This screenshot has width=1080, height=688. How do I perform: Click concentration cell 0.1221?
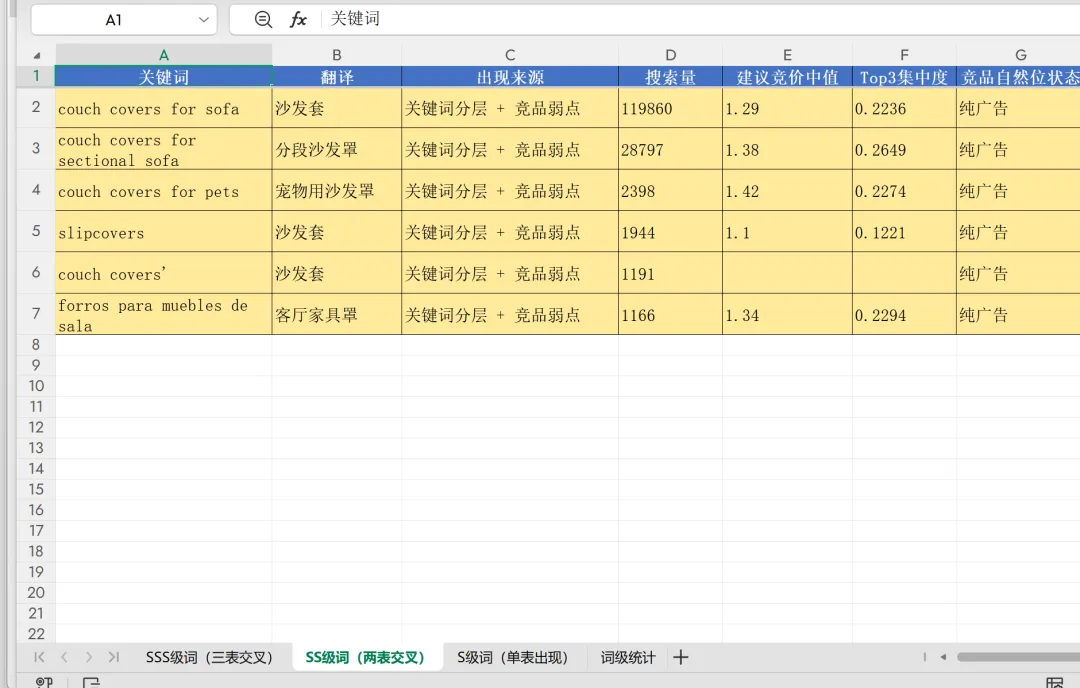click(x=904, y=231)
